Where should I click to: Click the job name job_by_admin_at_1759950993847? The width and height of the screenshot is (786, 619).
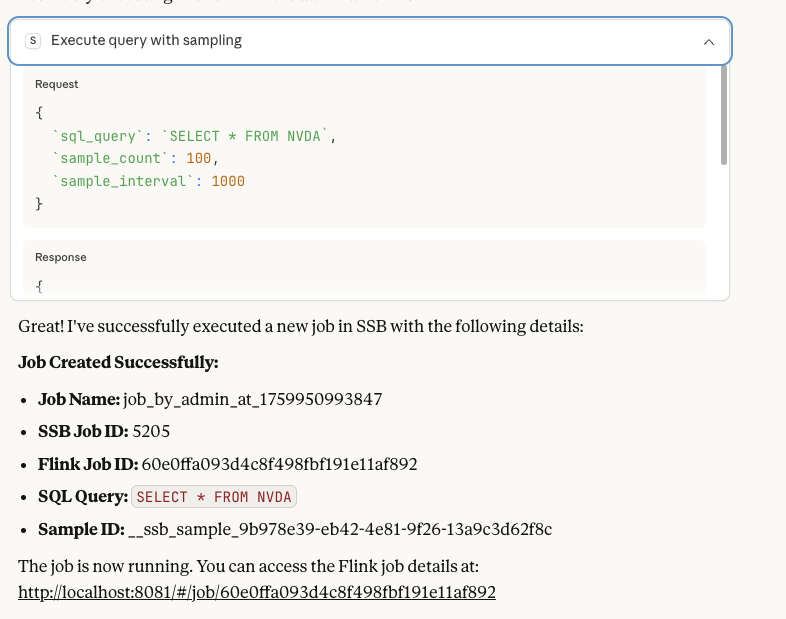tap(253, 399)
